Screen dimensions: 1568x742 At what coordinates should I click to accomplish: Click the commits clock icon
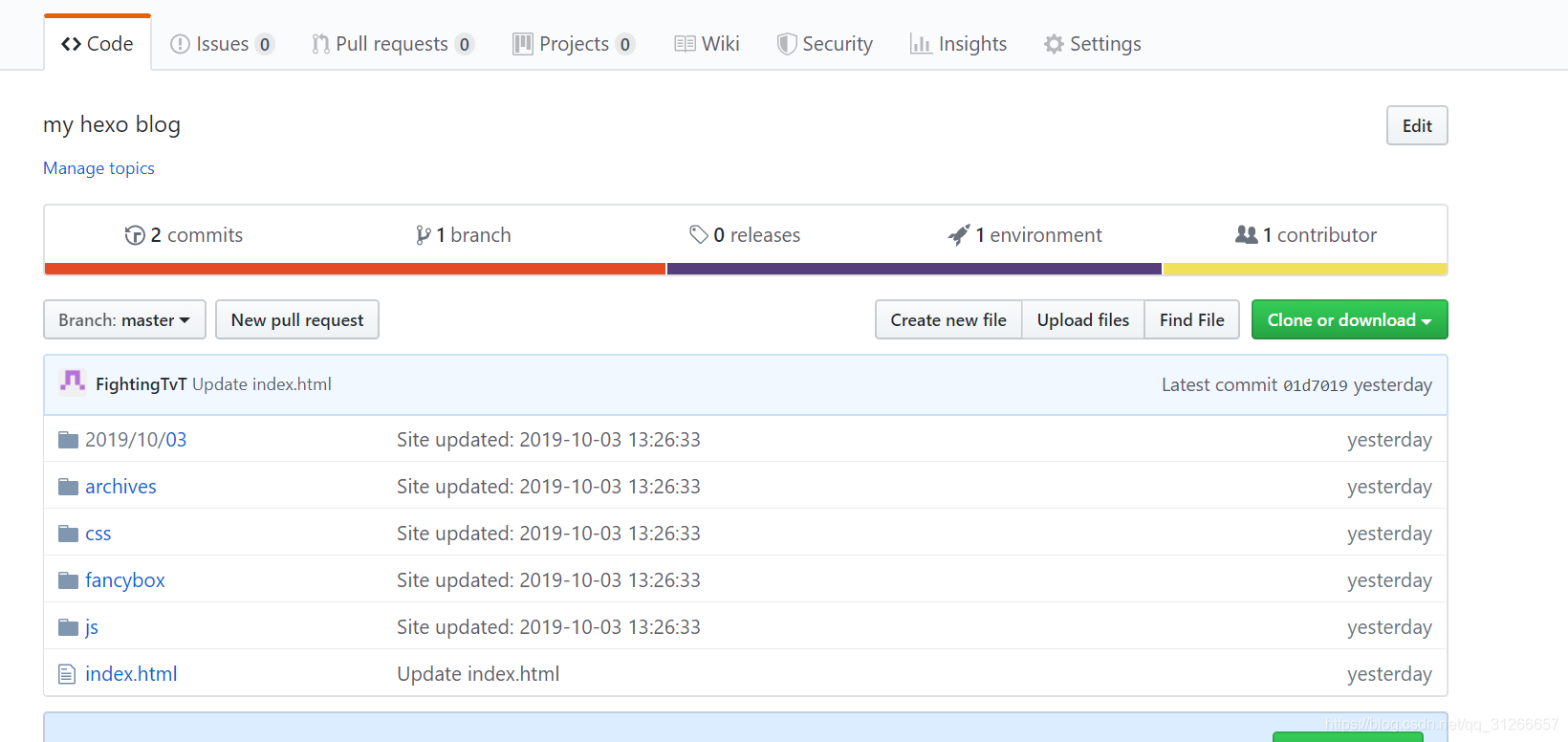tap(135, 235)
